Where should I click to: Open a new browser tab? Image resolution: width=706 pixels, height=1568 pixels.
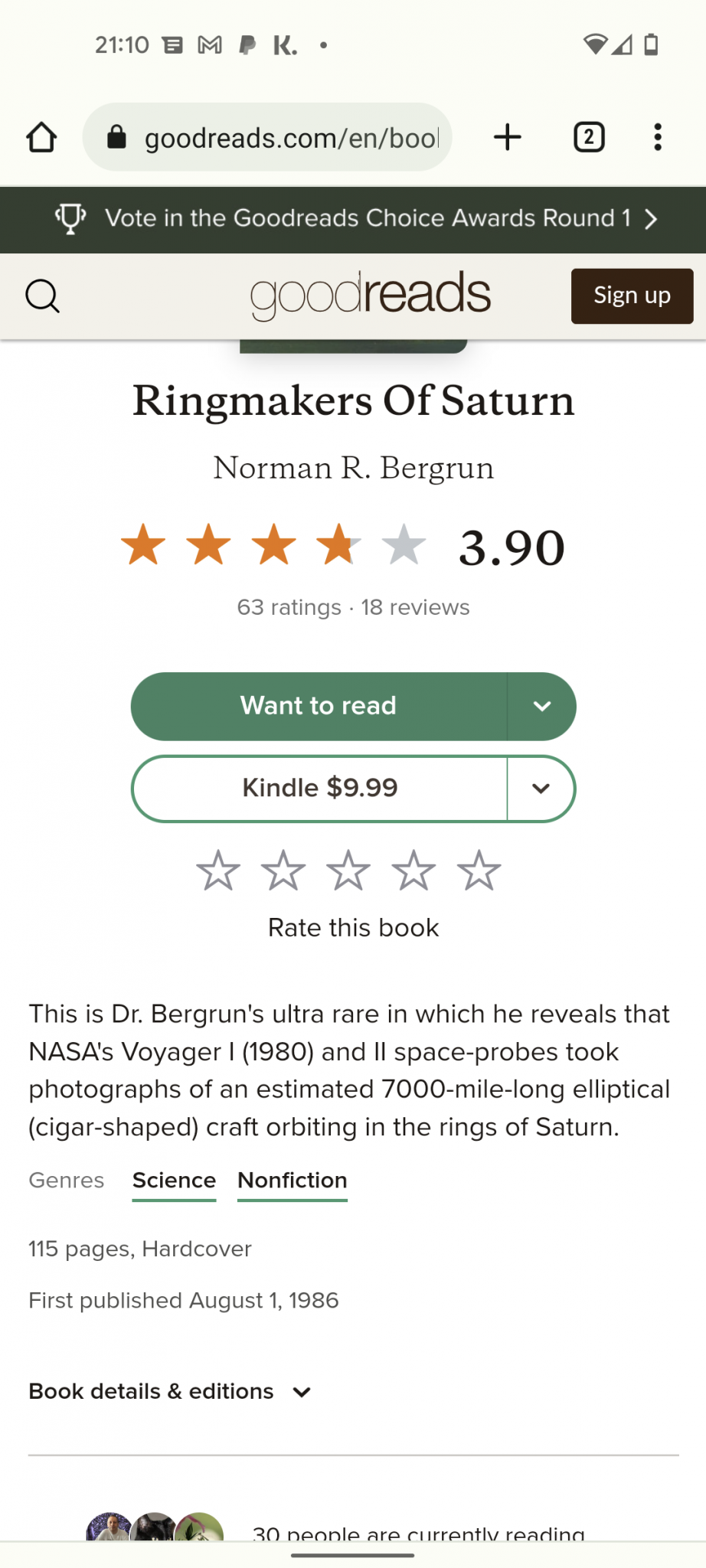507,138
